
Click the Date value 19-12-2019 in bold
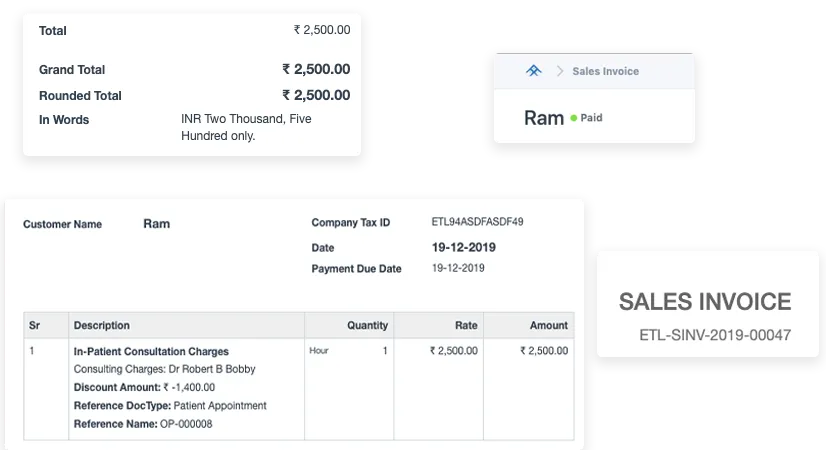click(x=464, y=247)
